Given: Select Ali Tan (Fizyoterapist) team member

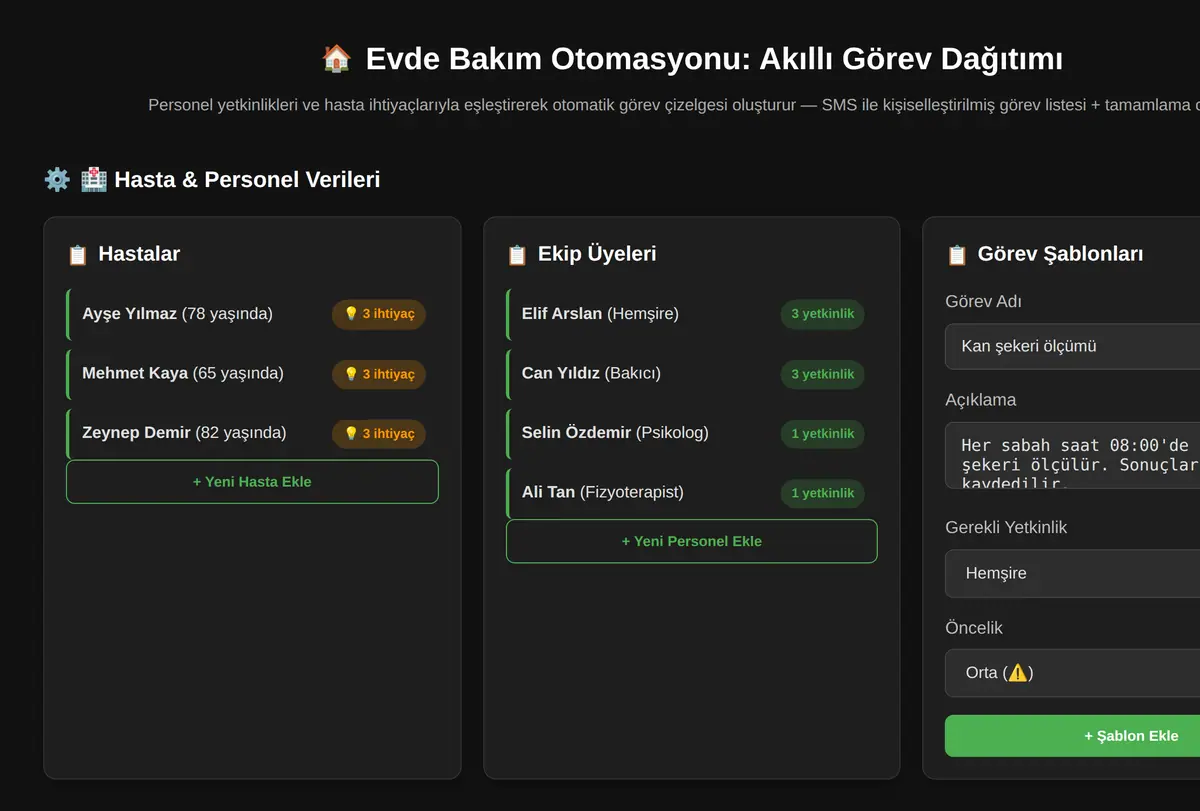Looking at the screenshot, I should click(x=692, y=493).
